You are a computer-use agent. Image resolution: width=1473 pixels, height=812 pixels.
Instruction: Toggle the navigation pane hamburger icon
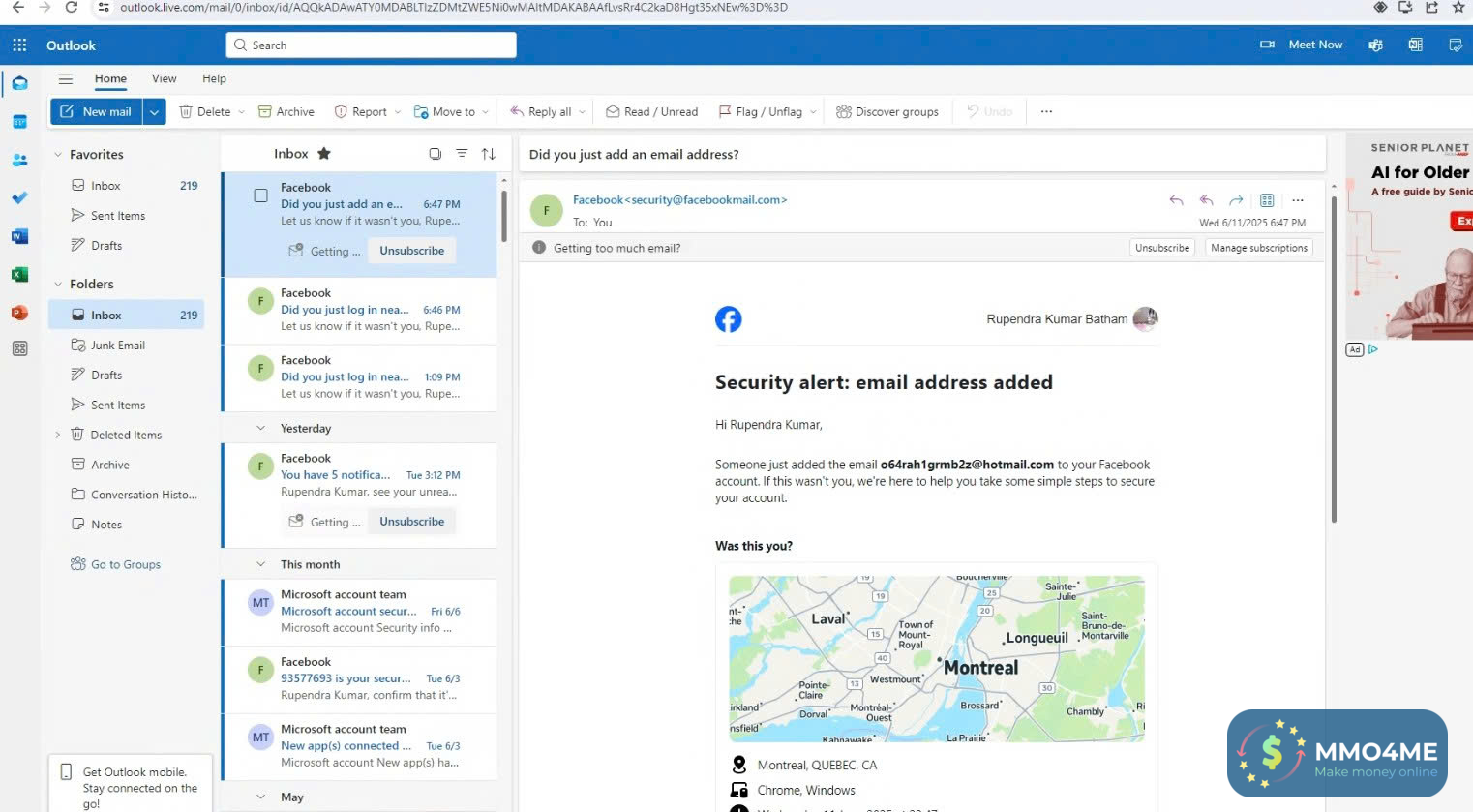(66, 79)
